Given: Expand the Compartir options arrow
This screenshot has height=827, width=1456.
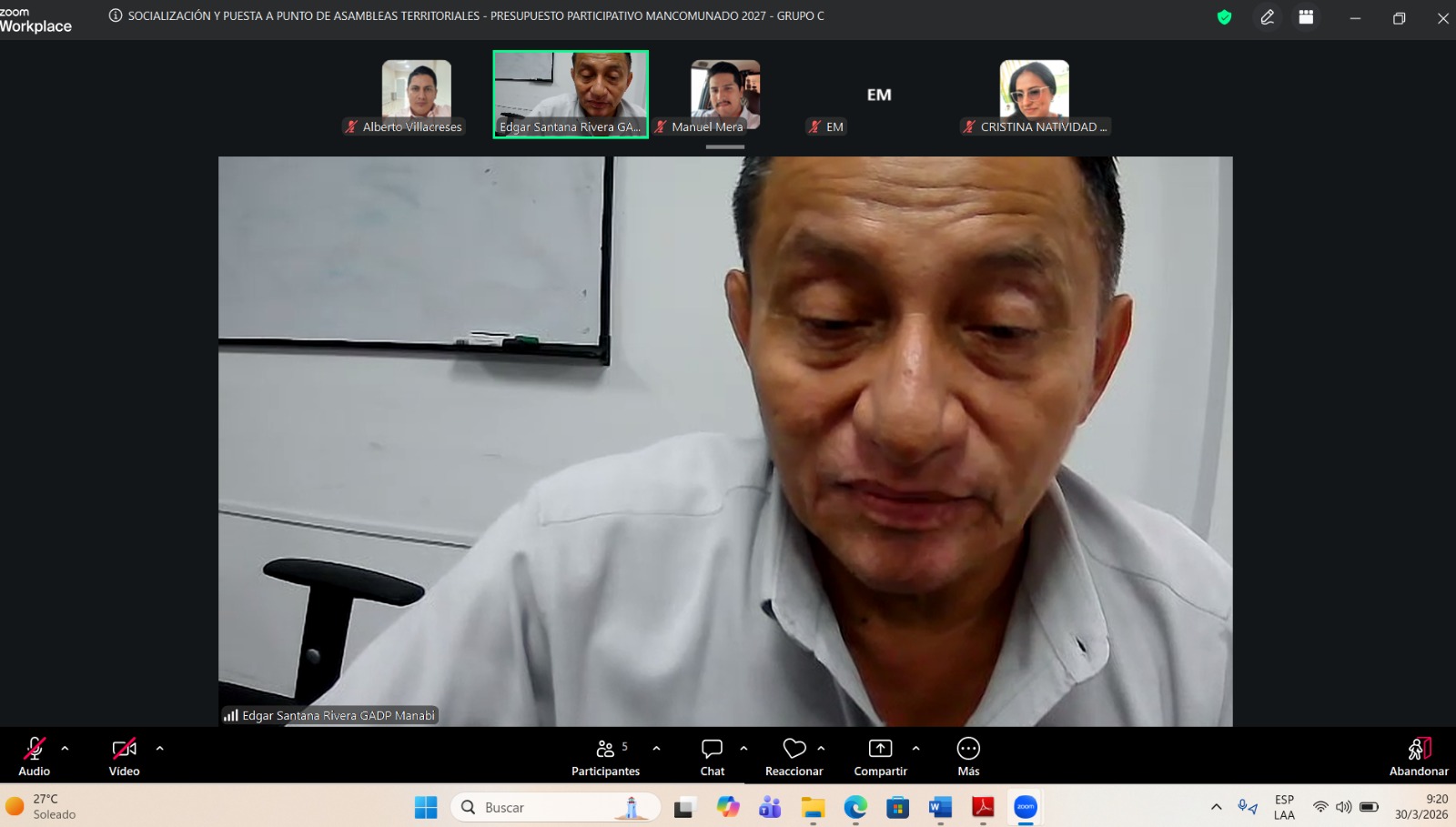Looking at the screenshot, I should [x=915, y=749].
